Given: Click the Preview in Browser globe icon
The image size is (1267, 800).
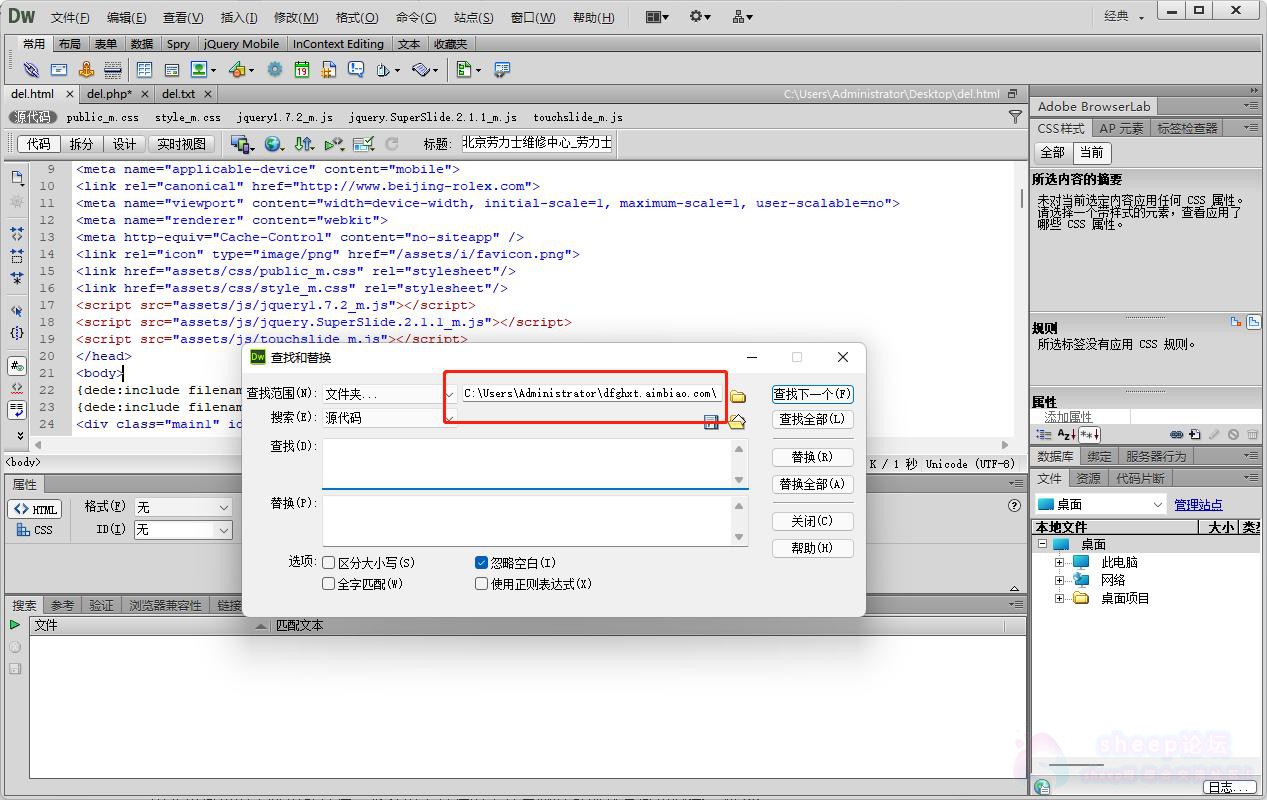Looking at the screenshot, I should coord(272,144).
